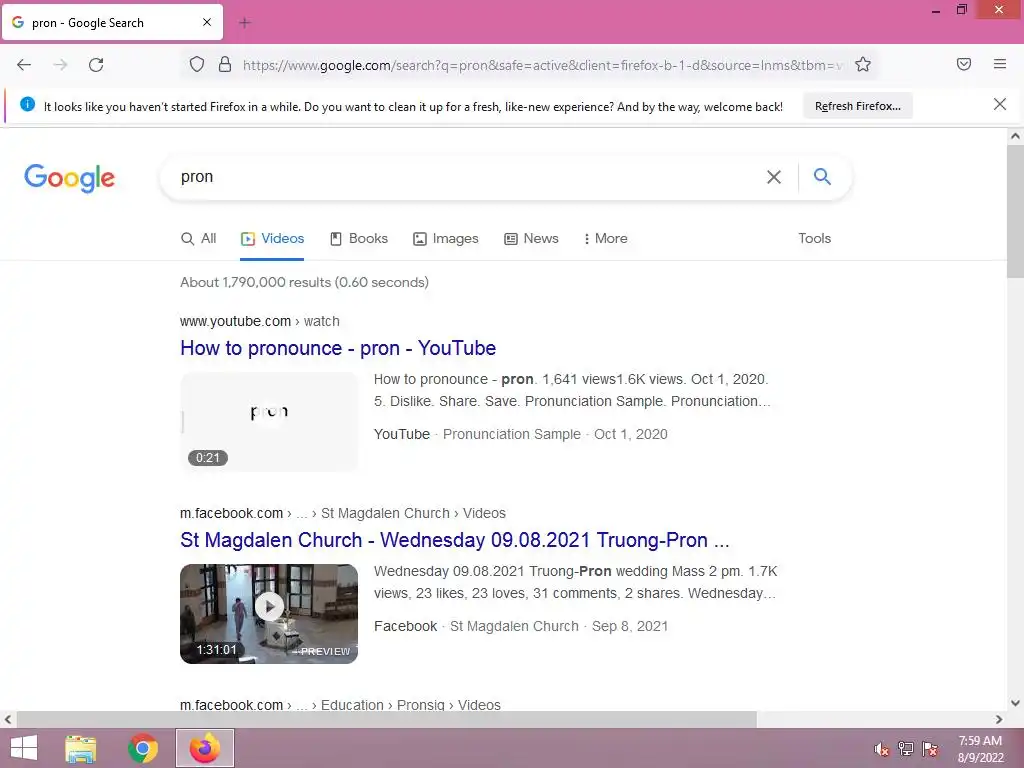Clear the search box with the X icon

[774, 177]
